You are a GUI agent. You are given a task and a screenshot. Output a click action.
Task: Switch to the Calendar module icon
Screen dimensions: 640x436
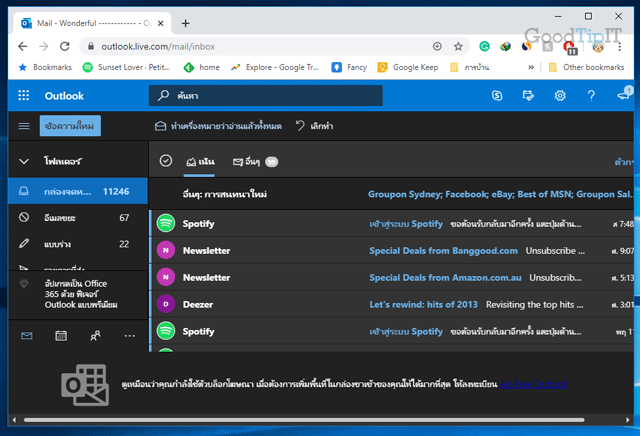coord(61,336)
